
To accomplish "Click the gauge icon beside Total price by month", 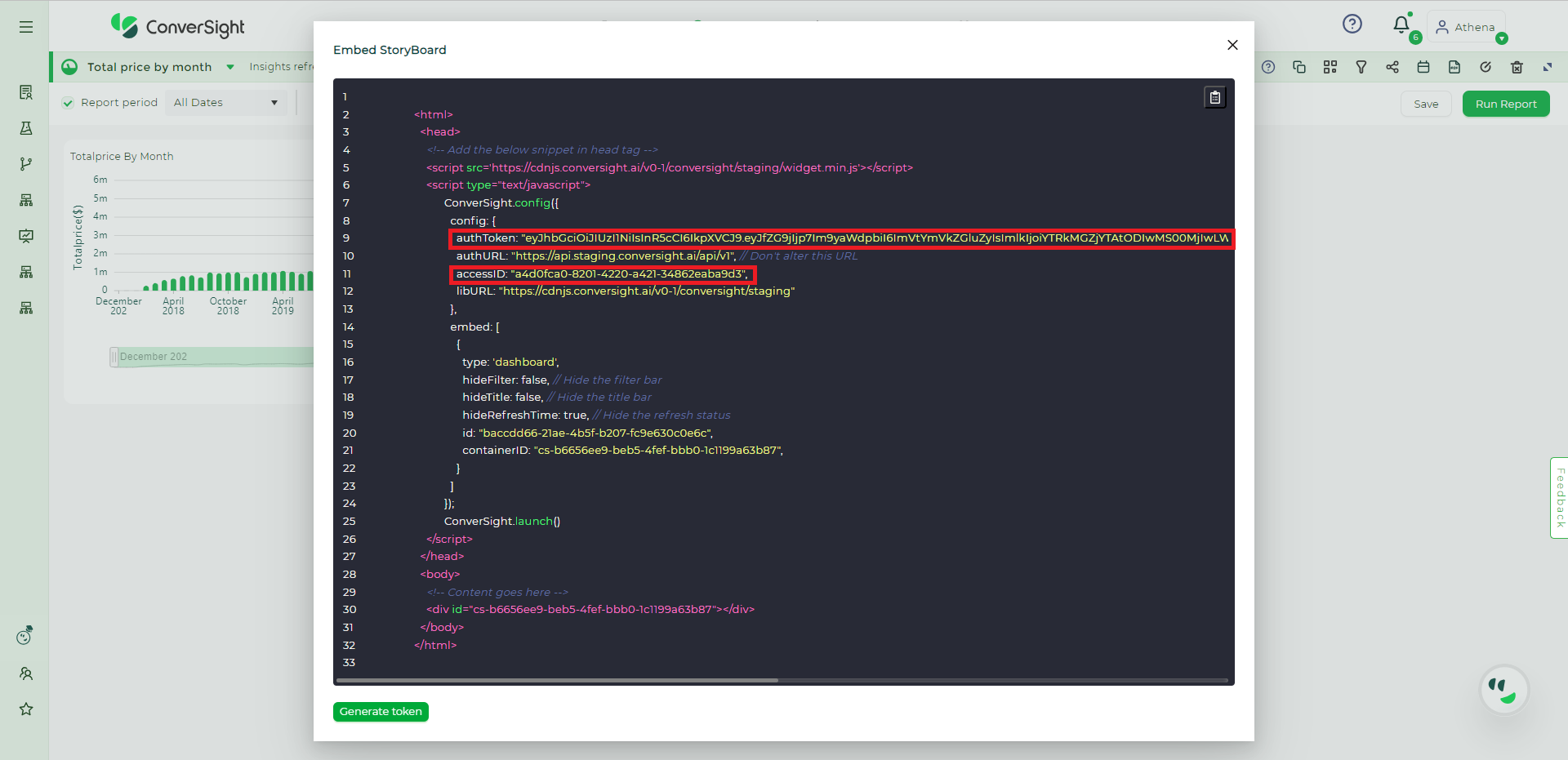I will (70, 67).
